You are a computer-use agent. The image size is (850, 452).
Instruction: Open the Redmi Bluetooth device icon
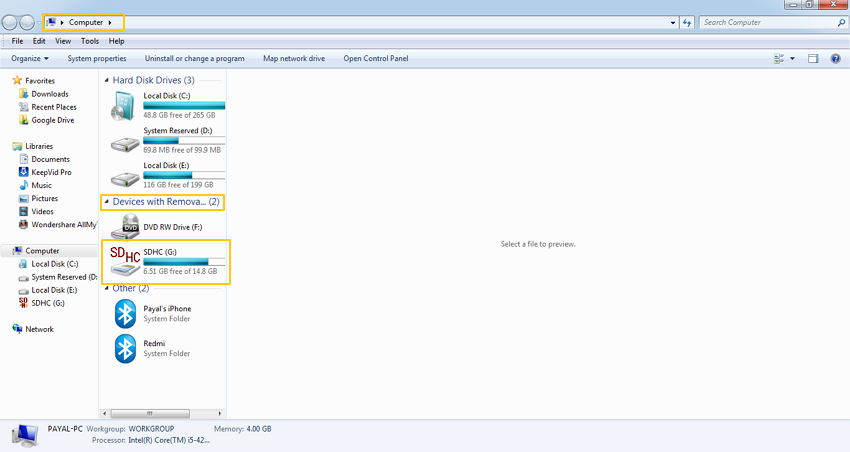125,348
